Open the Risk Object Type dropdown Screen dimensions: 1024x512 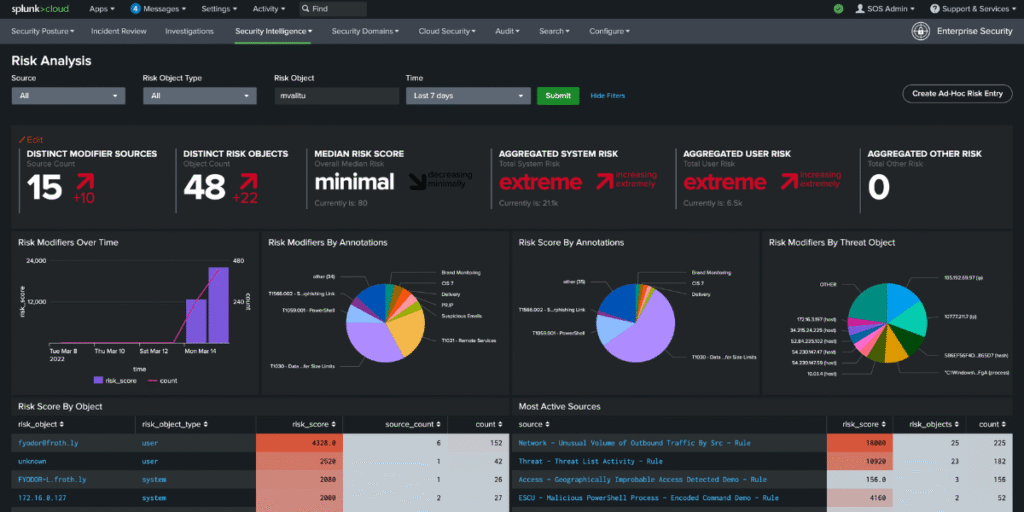coord(200,96)
